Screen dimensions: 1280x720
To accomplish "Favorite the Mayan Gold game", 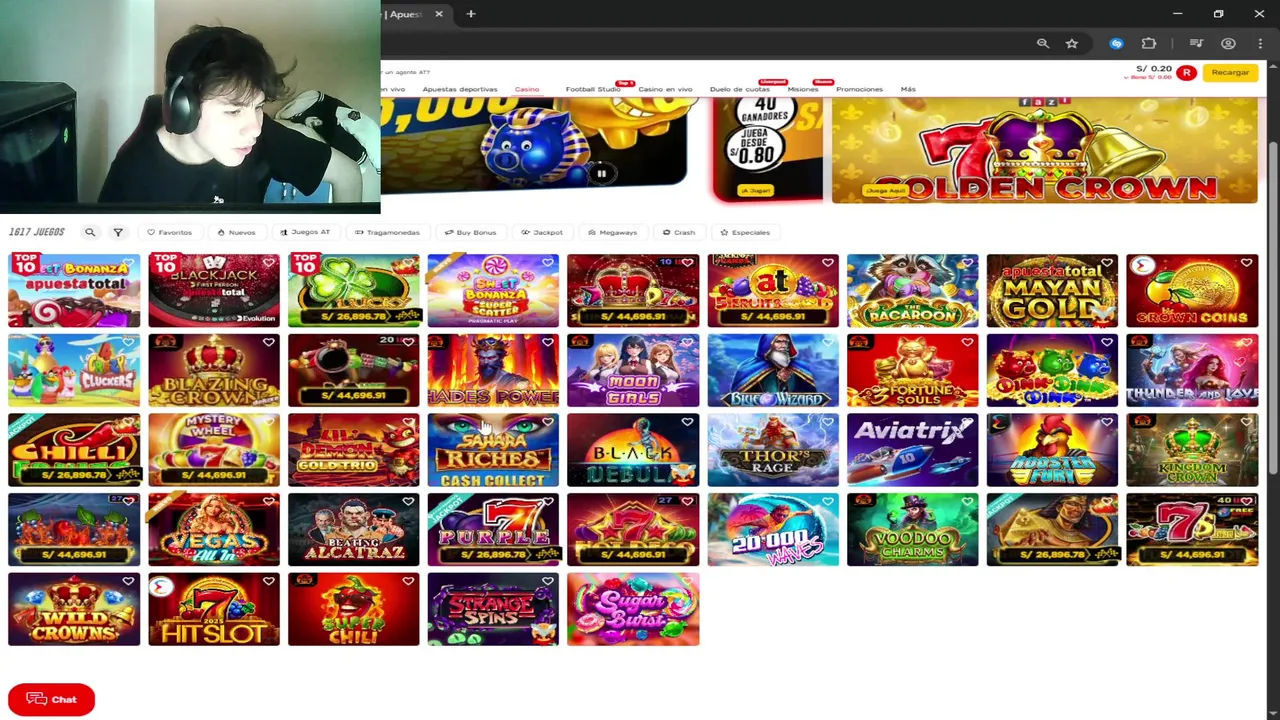I will click(1107, 263).
